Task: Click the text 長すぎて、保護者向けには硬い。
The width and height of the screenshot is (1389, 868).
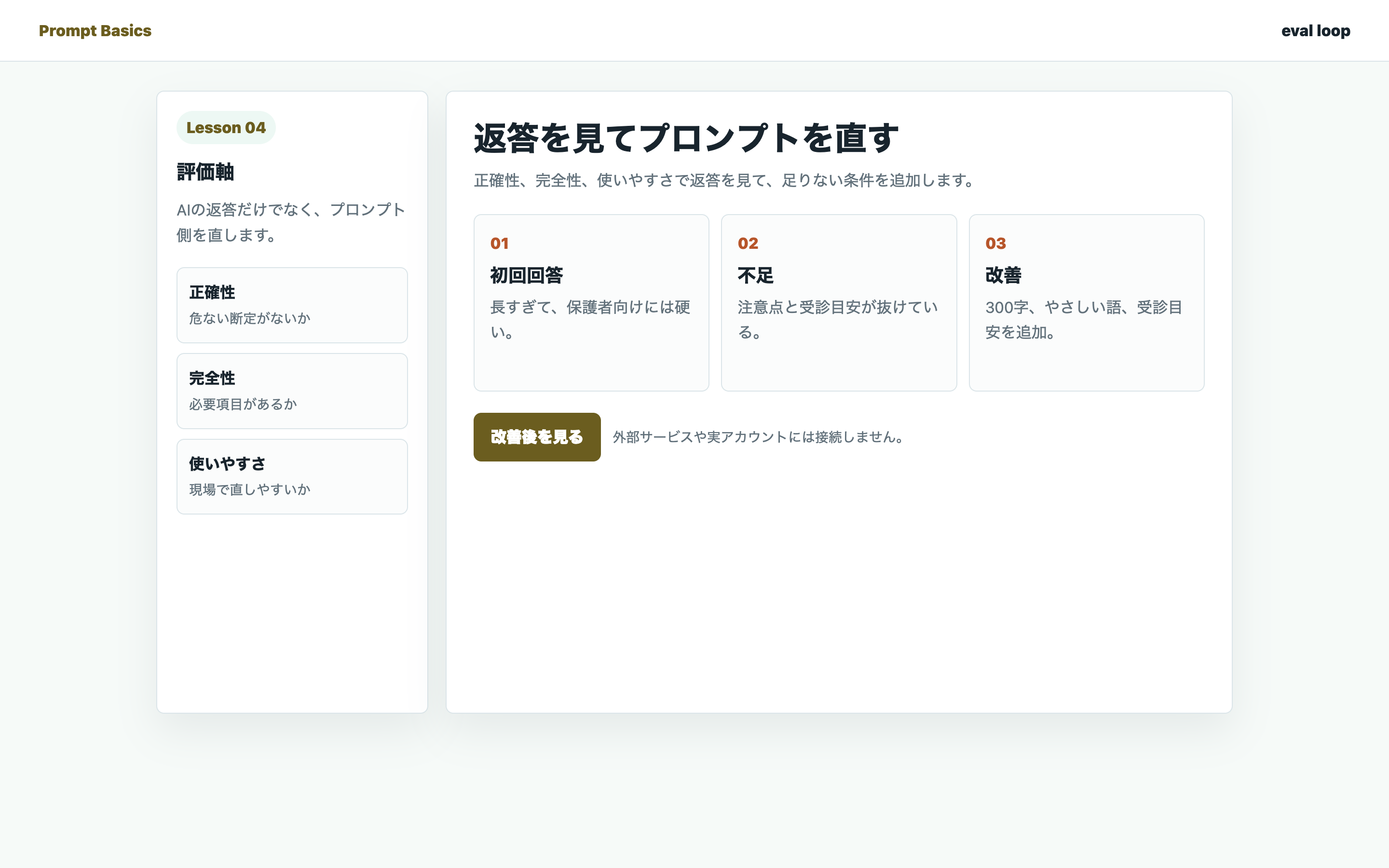Action: pyautogui.click(x=590, y=320)
